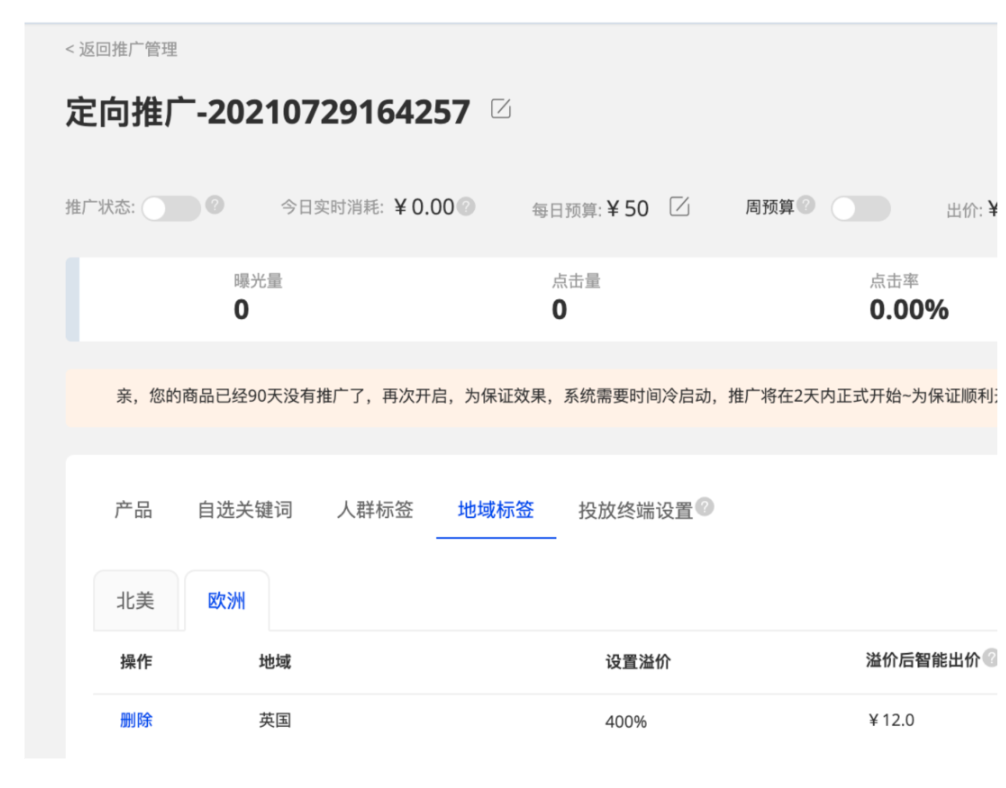Switch to the 人群标签 tab

(375, 510)
